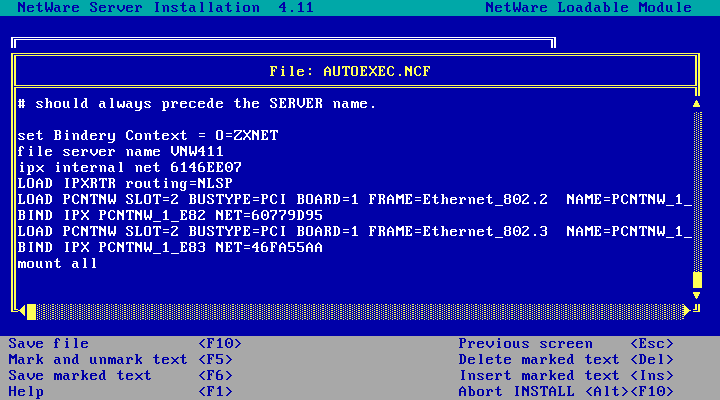This screenshot has height=400, width=720.
Task: Click the 'set Bindery Context = O=ZXNET' line
Action: 148,135
